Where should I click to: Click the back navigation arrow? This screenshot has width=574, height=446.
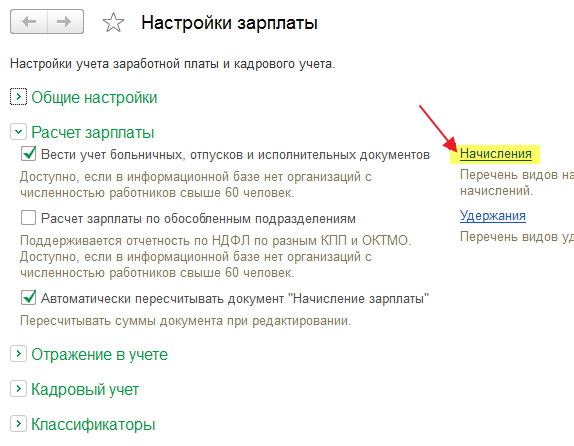pos(29,22)
